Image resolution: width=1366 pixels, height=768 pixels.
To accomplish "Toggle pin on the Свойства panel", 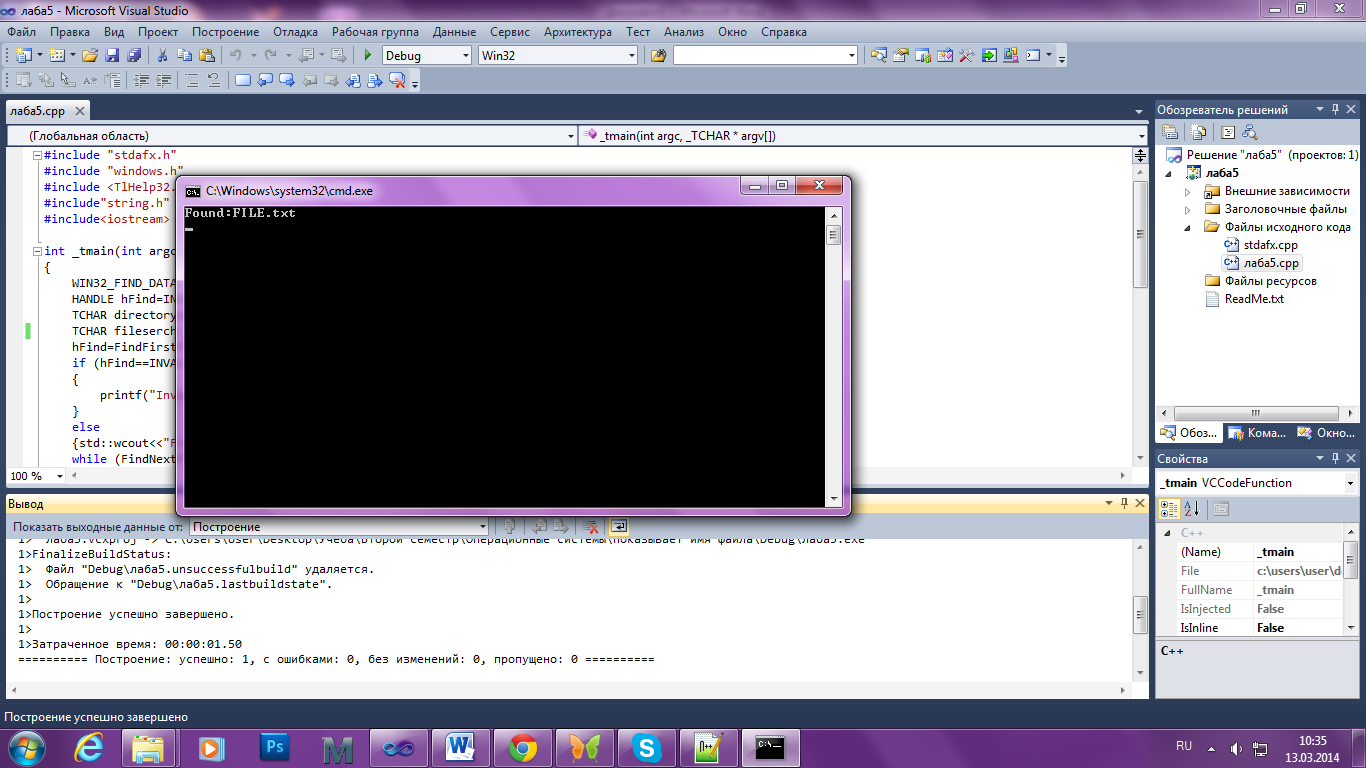I will [x=1335, y=458].
